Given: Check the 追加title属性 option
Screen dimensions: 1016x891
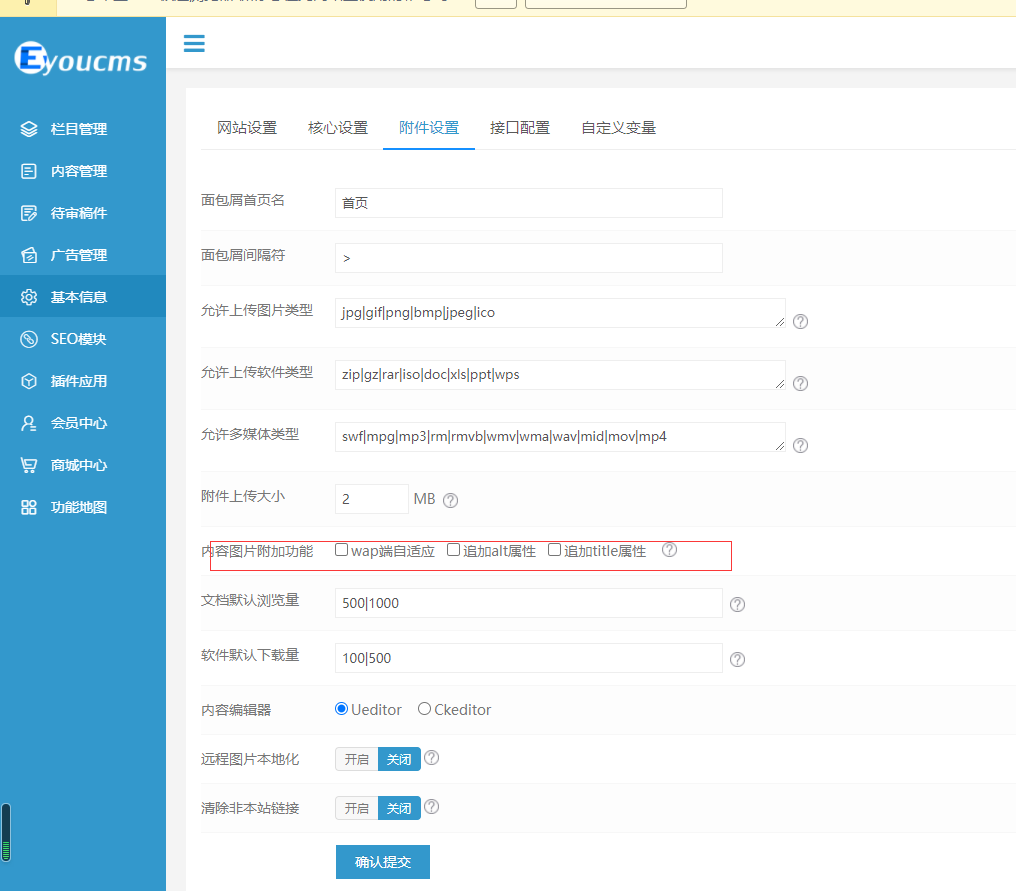Looking at the screenshot, I should (555, 549).
